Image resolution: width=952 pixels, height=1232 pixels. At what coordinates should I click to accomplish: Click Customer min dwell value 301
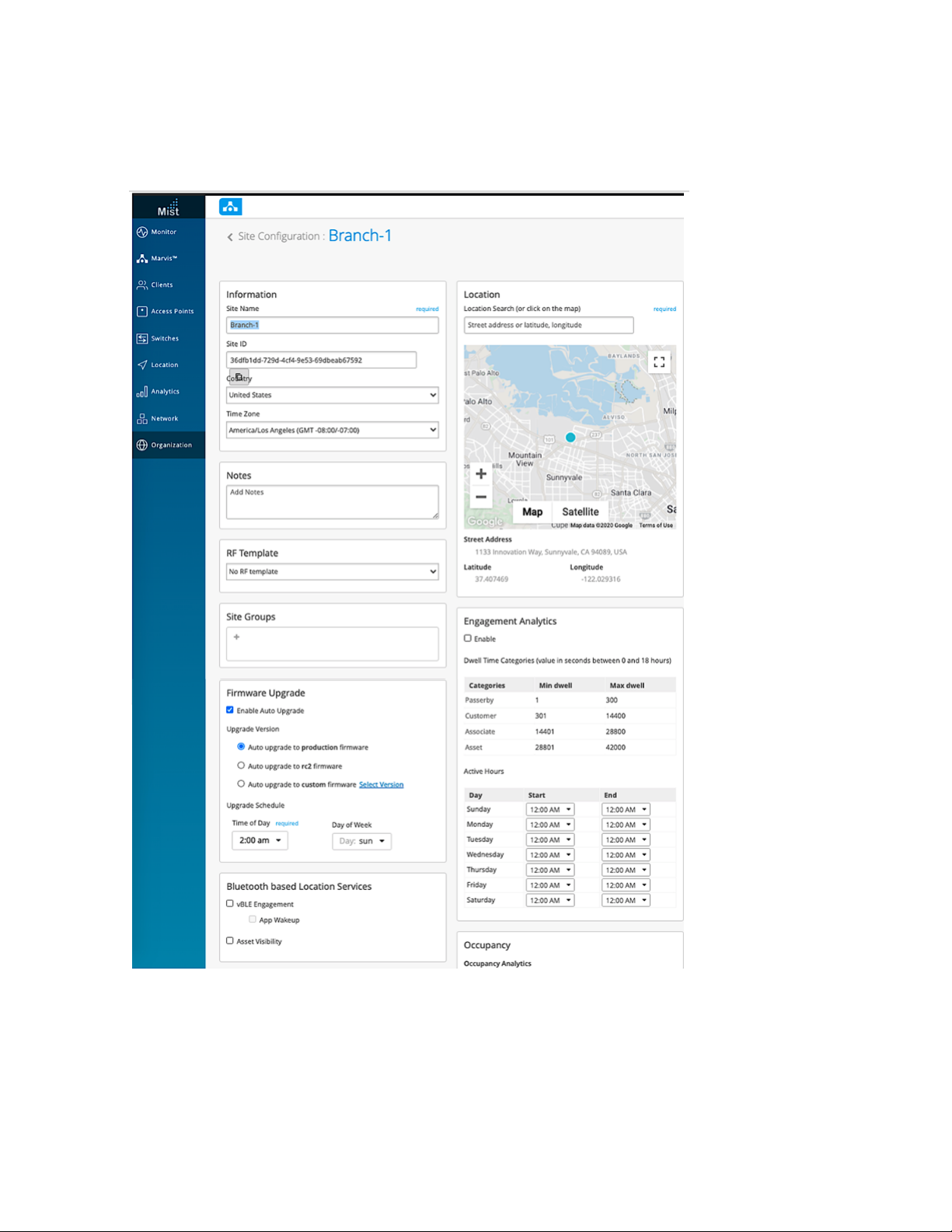[x=541, y=716]
